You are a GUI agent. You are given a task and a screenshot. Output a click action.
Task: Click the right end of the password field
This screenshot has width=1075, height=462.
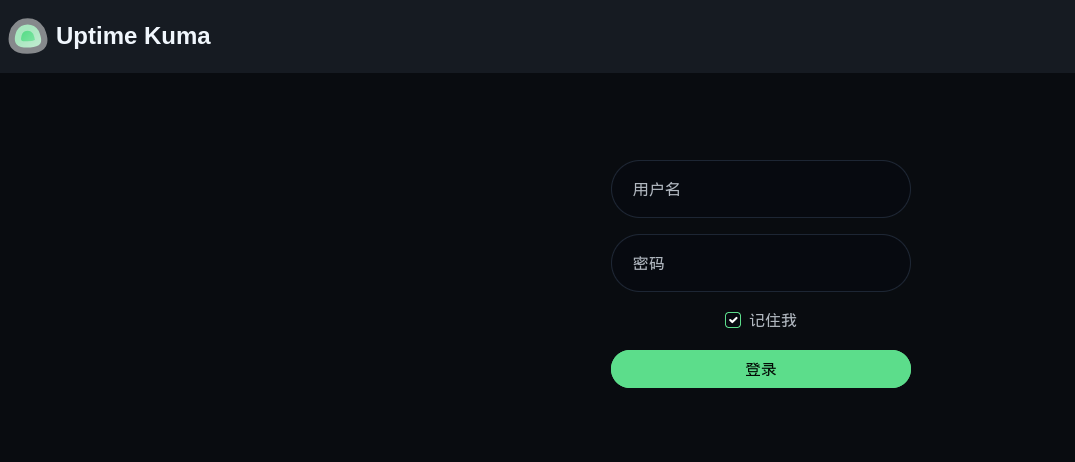(884, 263)
